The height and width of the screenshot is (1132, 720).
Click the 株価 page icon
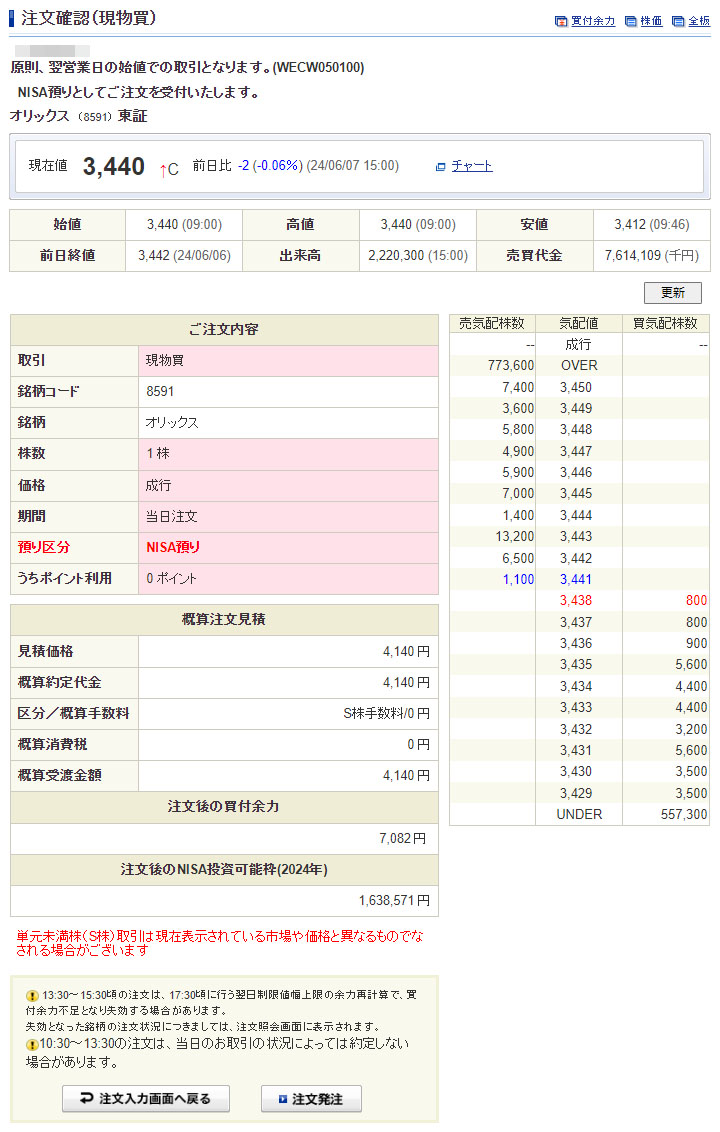tap(630, 21)
